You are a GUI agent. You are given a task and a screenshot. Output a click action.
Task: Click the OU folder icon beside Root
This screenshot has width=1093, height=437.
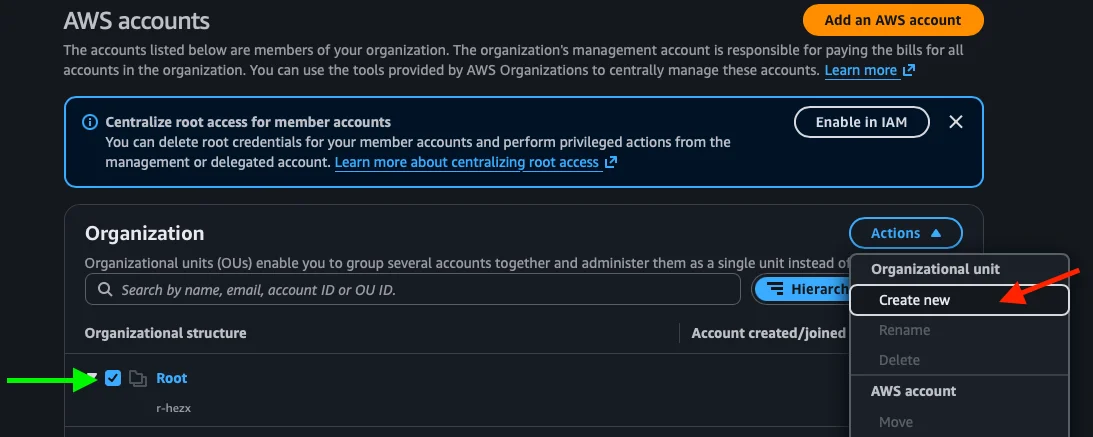[x=138, y=378]
